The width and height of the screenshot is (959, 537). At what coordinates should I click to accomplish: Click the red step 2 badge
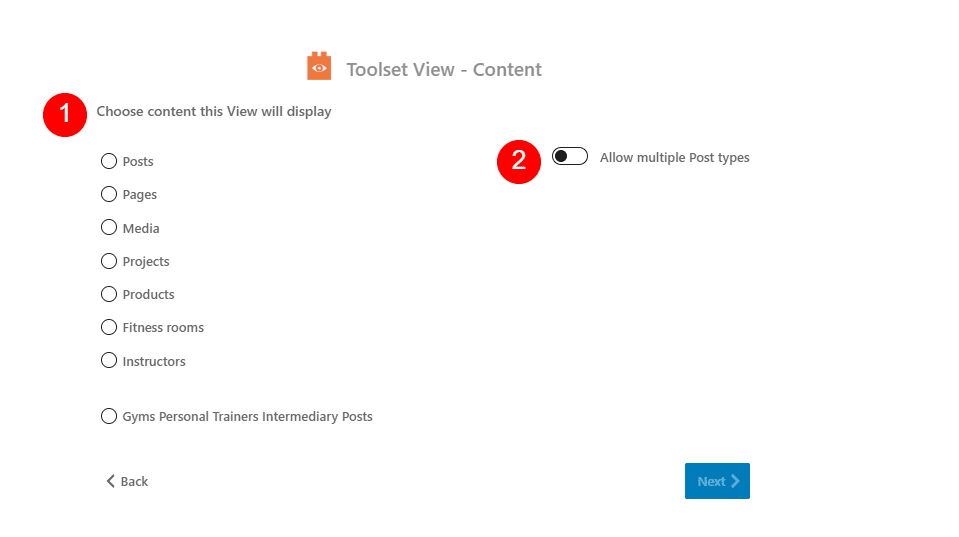point(519,160)
